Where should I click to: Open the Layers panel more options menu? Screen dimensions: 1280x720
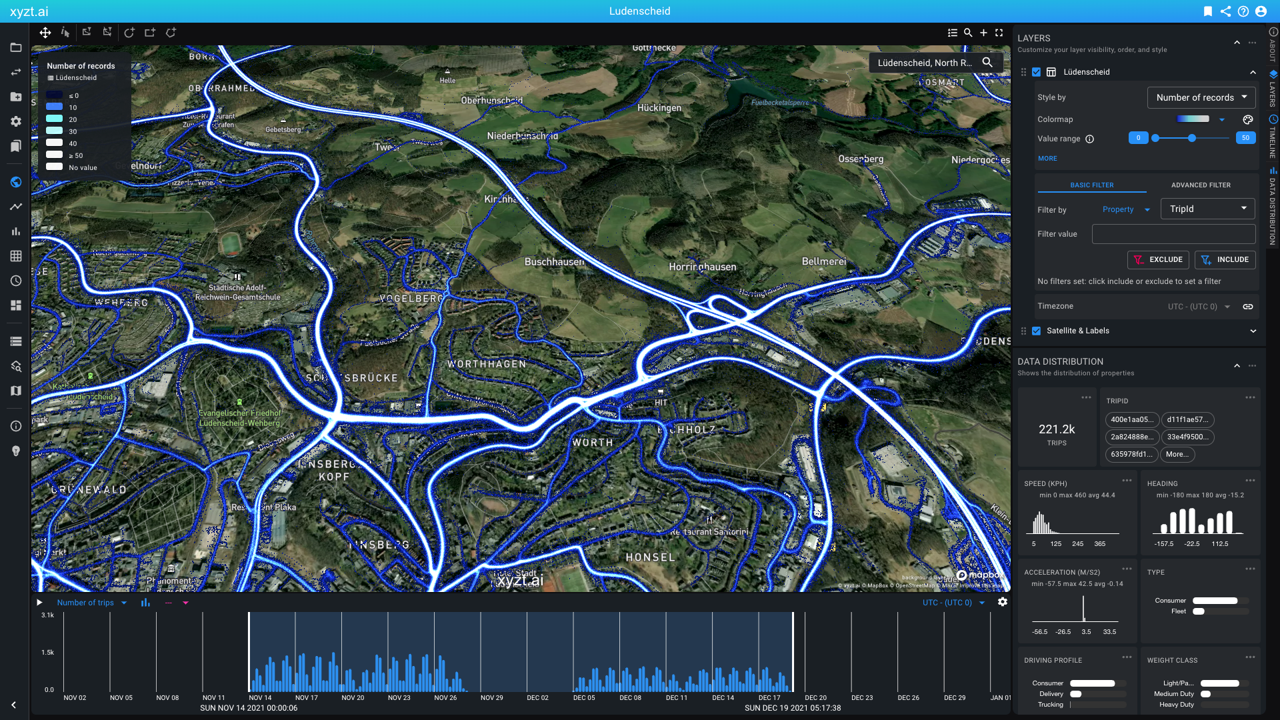coord(1252,43)
